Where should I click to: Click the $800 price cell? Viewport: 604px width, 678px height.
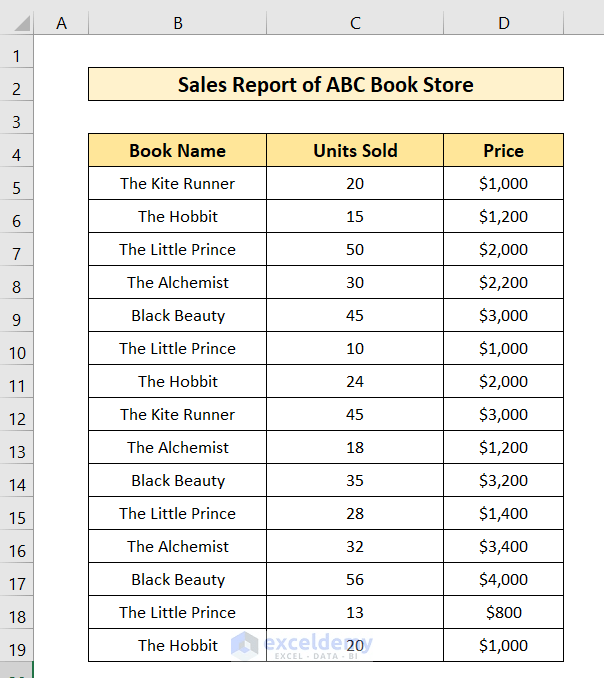point(503,612)
